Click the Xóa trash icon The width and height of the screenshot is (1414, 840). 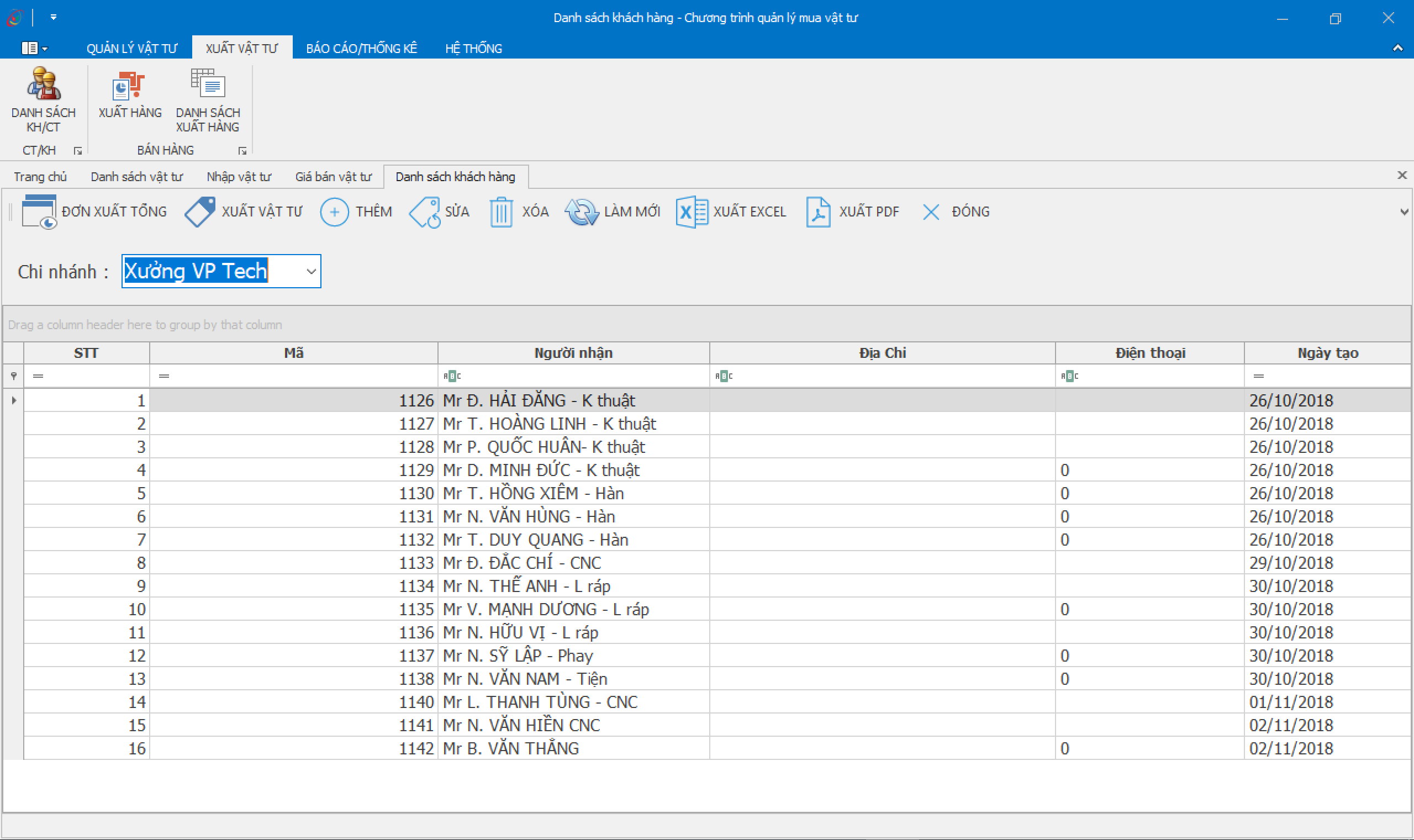501,212
